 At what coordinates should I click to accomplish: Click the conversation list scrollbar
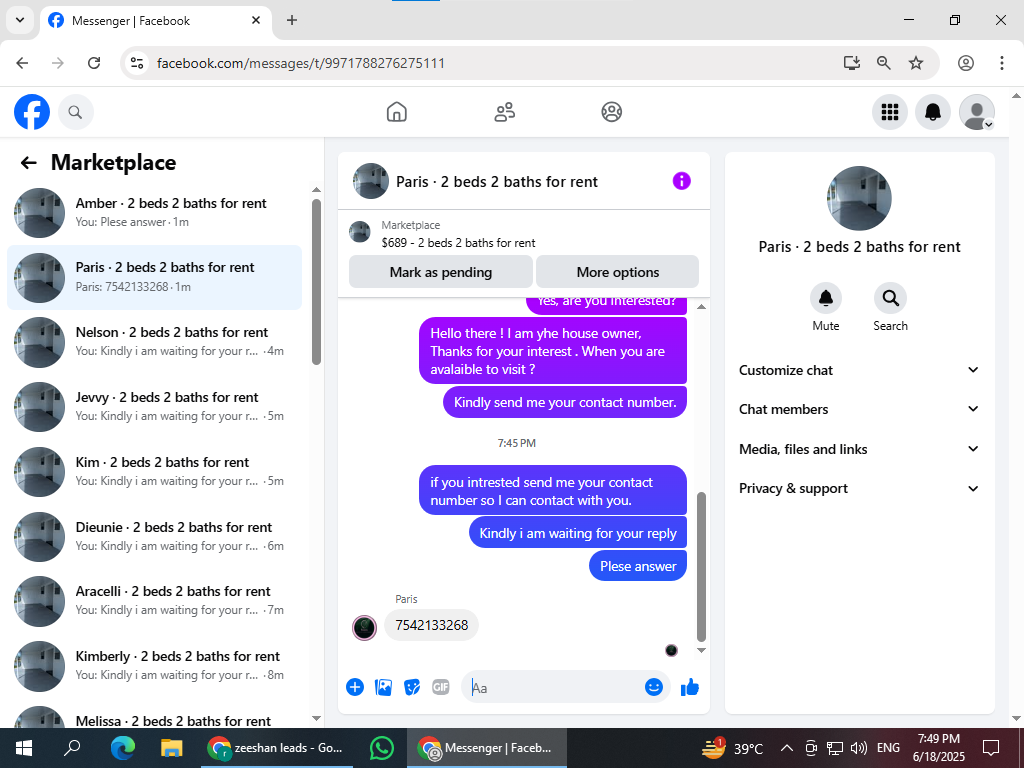(317, 282)
